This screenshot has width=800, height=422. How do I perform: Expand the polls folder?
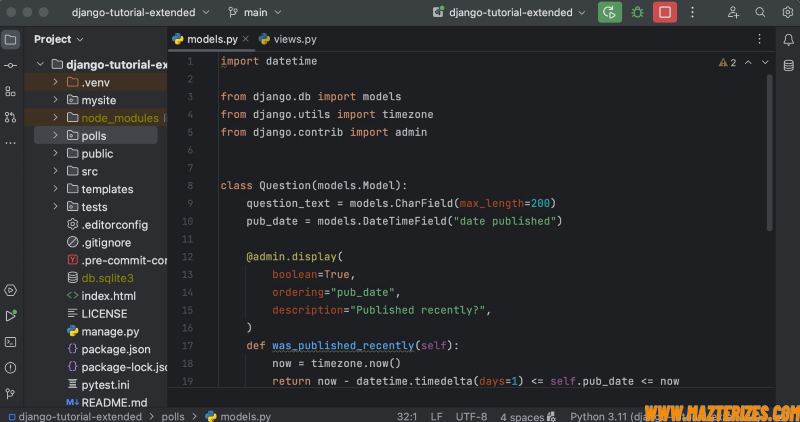point(55,135)
